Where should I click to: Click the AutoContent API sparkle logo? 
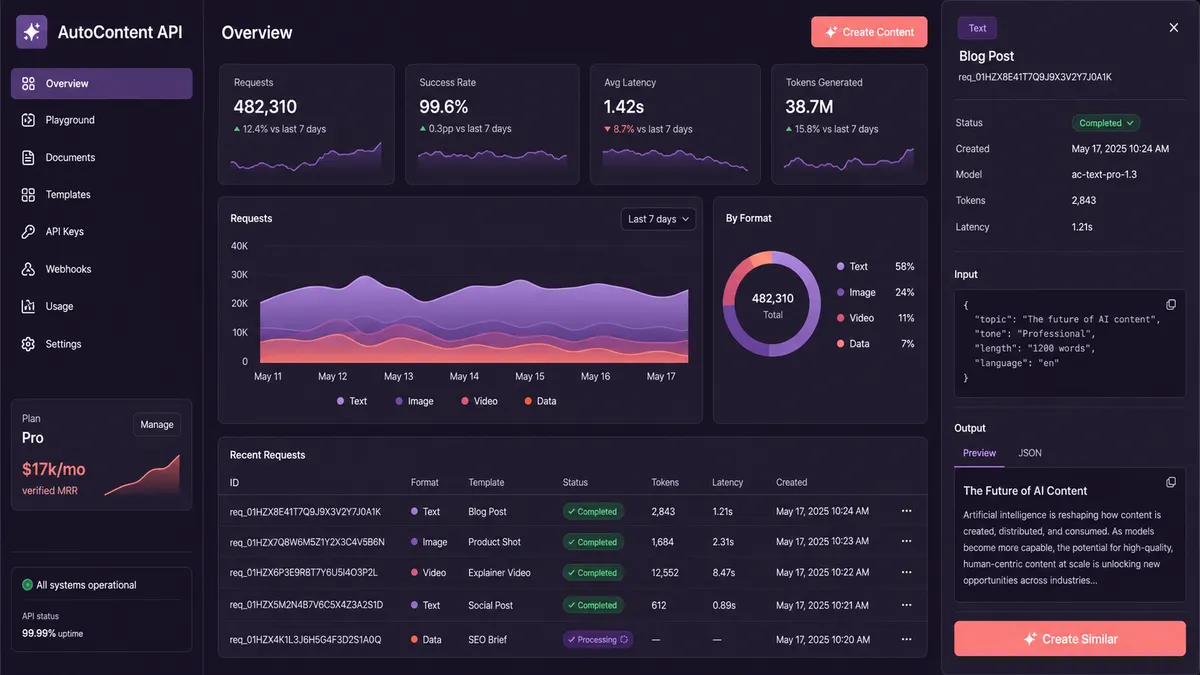[32, 32]
